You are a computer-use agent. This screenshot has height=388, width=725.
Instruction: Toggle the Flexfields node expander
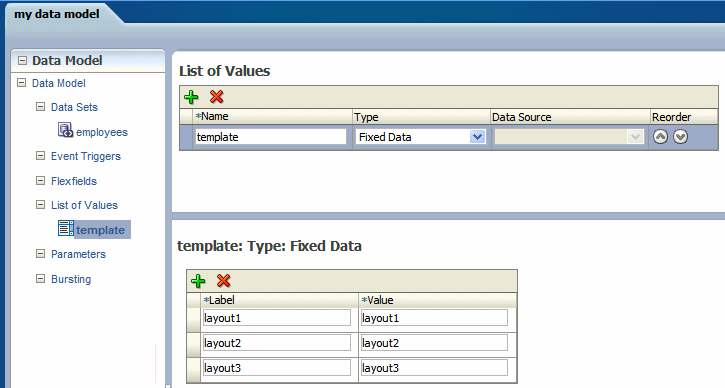pos(41,181)
